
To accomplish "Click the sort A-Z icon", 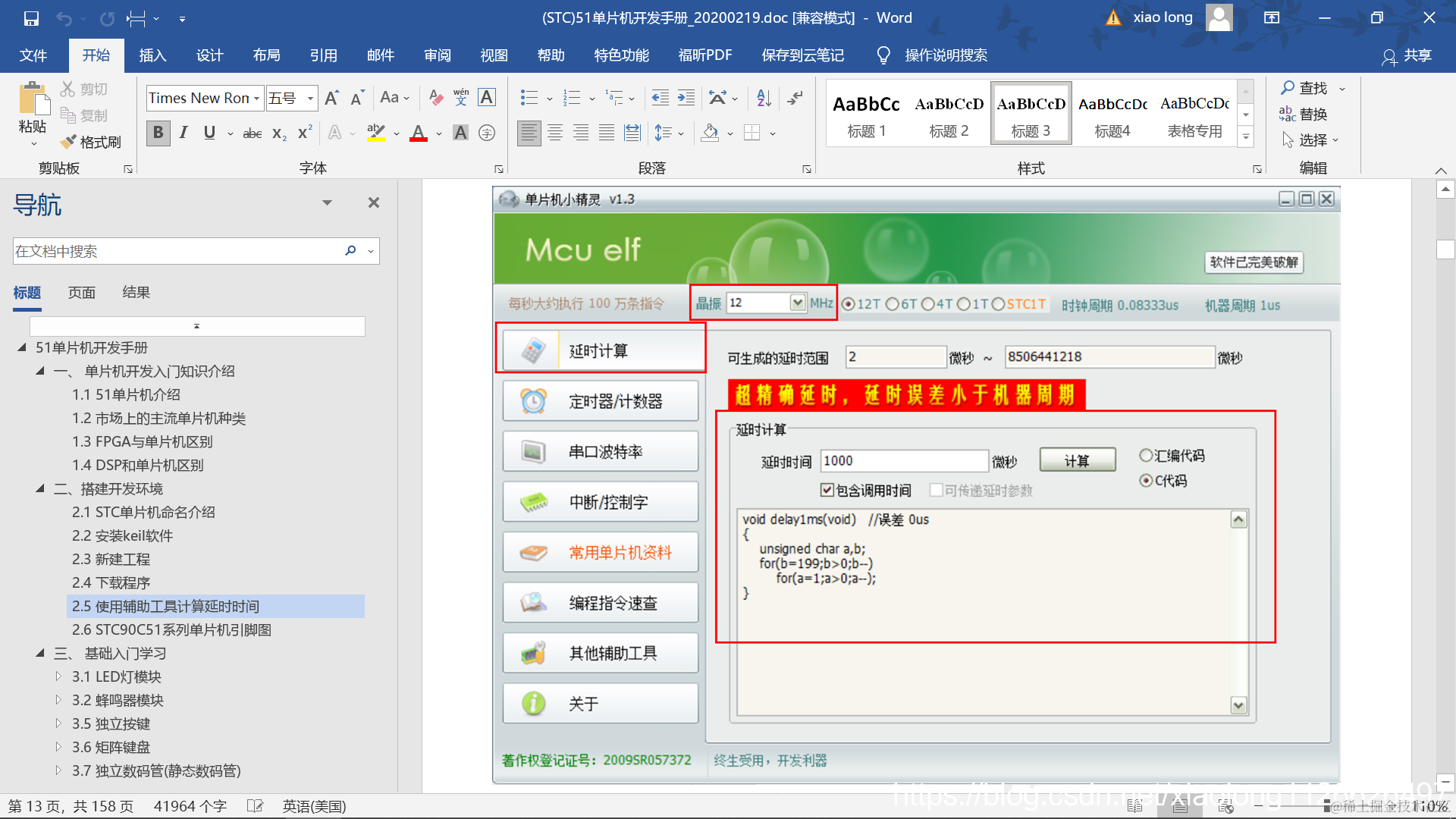I will tap(764, 98).
